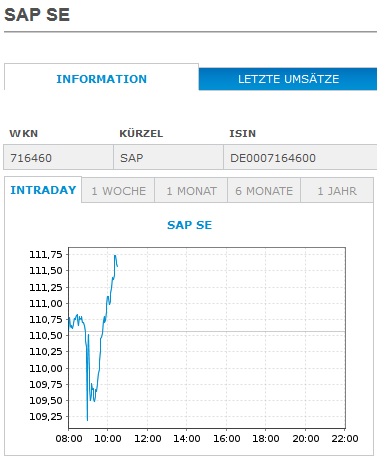Click the 22:00 time axis label
This screenshot has height=457, width=391.
coord(345,438)
